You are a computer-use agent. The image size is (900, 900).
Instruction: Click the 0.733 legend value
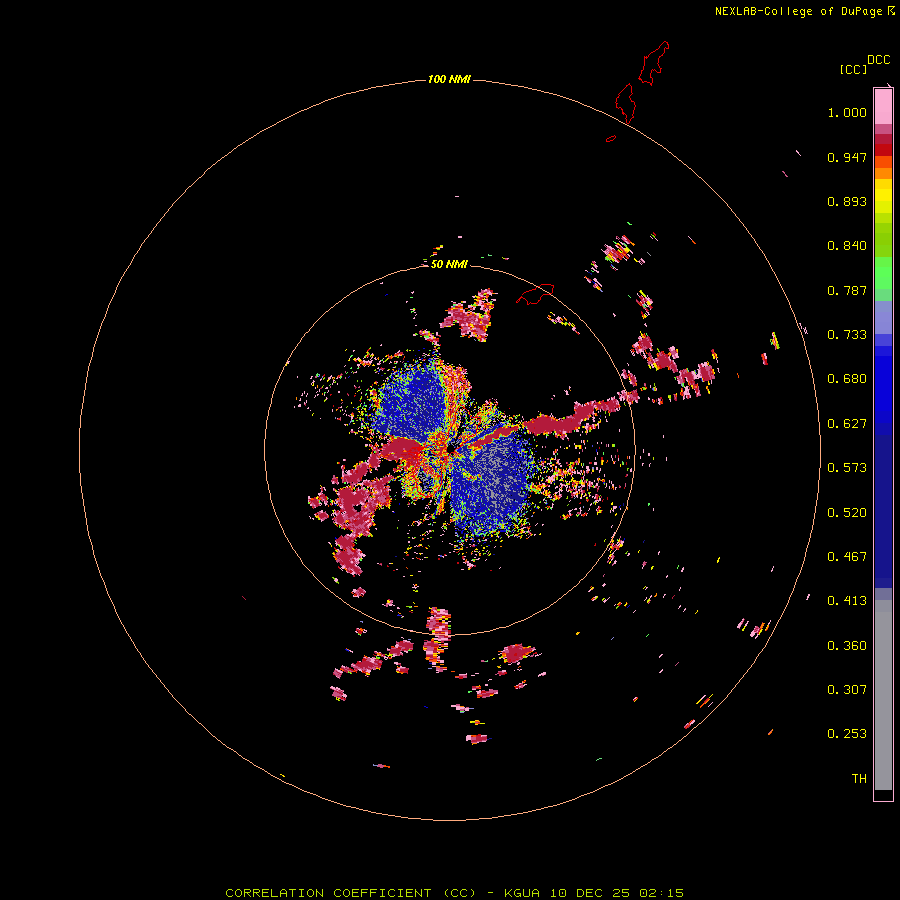(847, 335)
